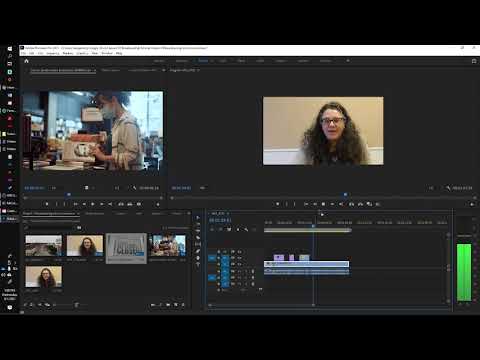Open Program monitor button editor plus
Viewport: 480px width, 360px height.
tap(472, 204)
